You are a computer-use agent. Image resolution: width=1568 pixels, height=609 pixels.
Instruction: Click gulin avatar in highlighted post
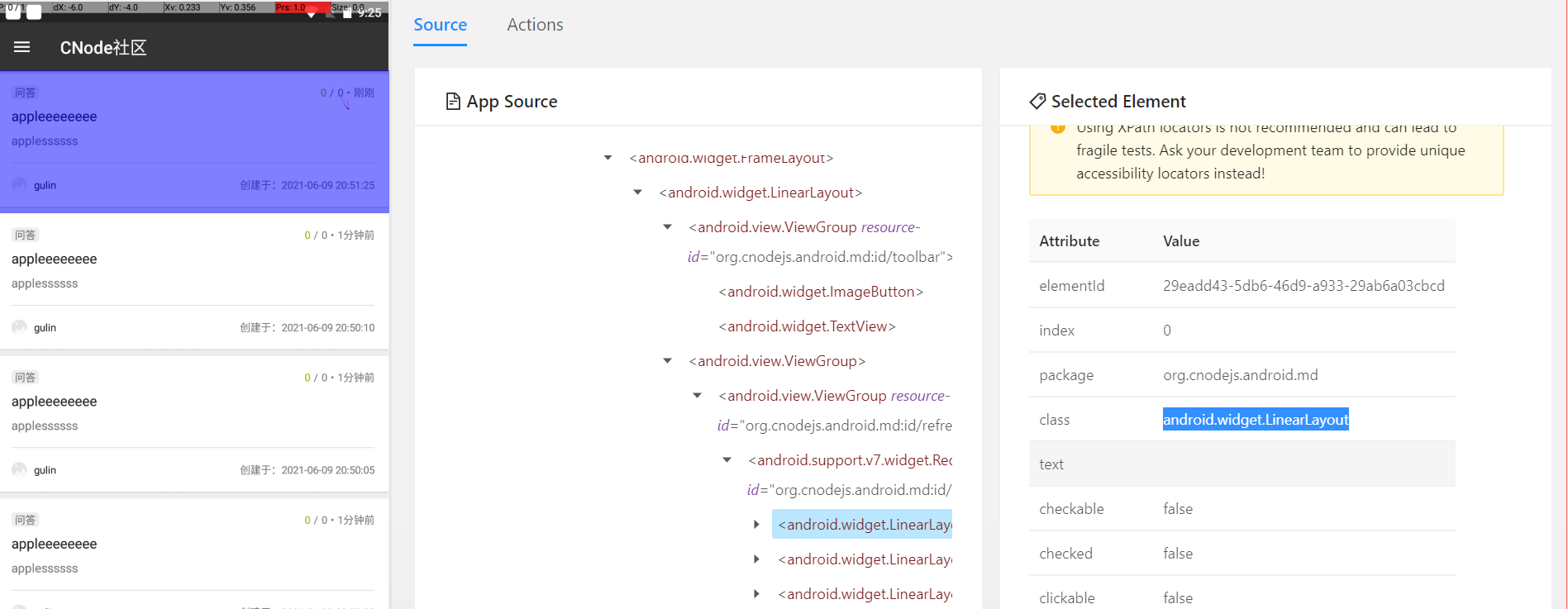click(20, 184)
